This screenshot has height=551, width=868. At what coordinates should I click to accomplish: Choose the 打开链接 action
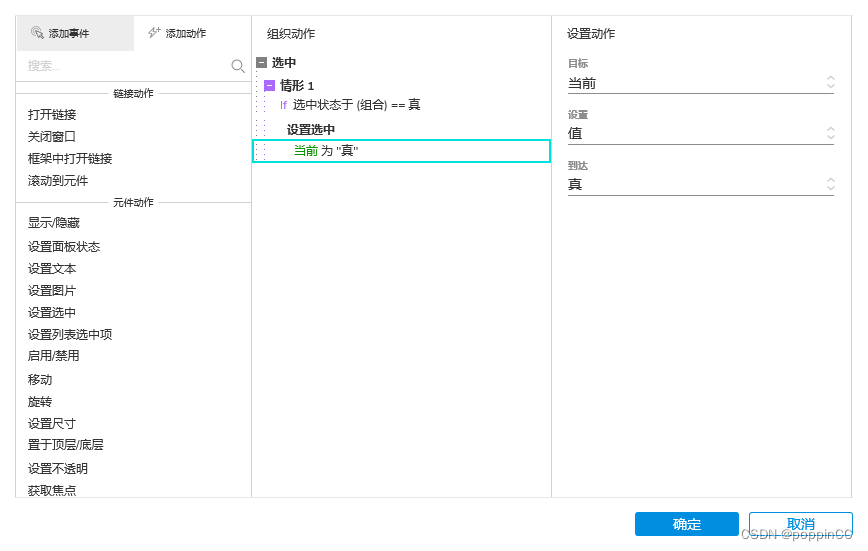(52, 115)
